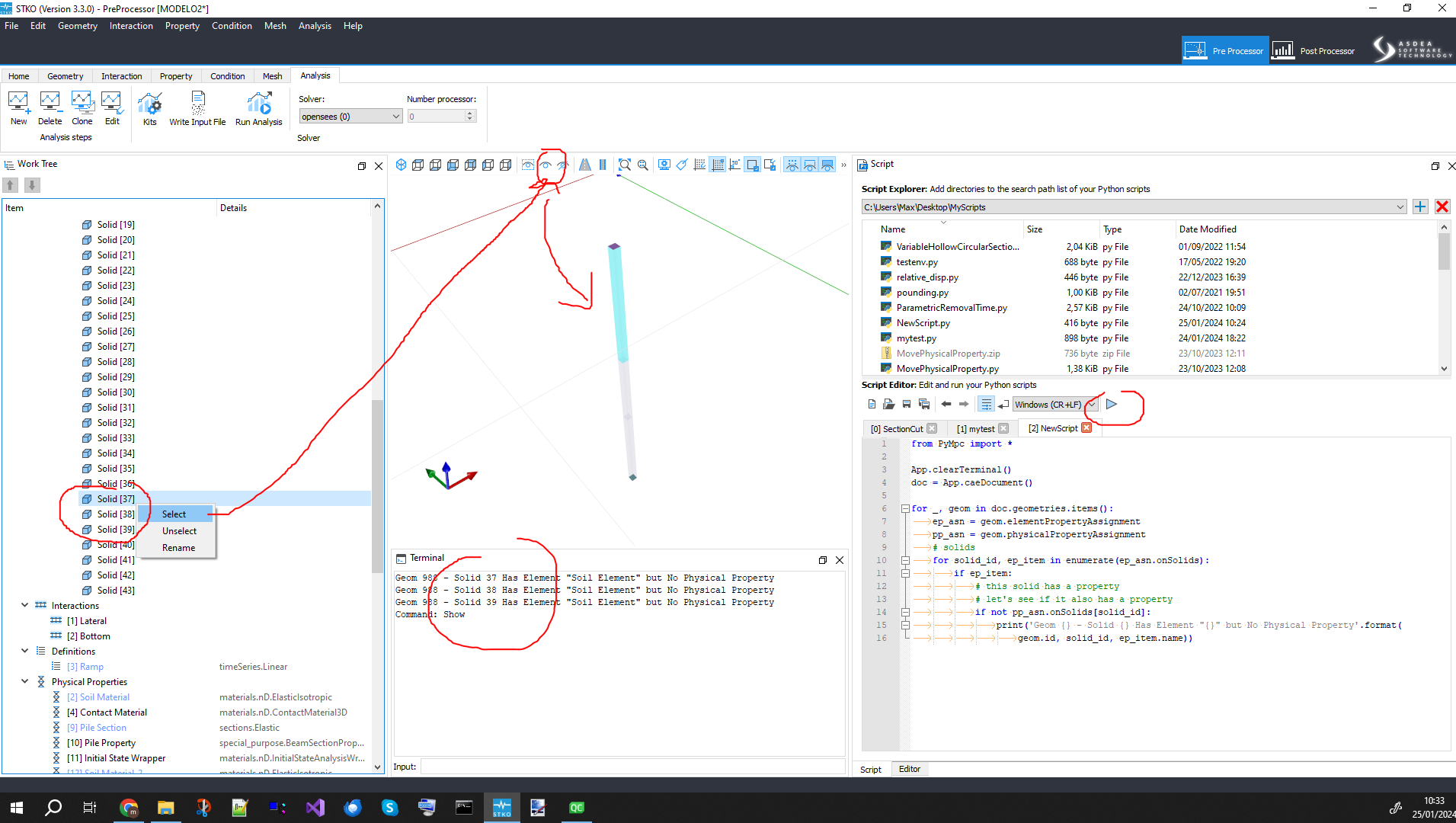Click the Hide selected crossed-eye icon
This screenshot has height=823, width=1456.
click(x=563, y=165)
